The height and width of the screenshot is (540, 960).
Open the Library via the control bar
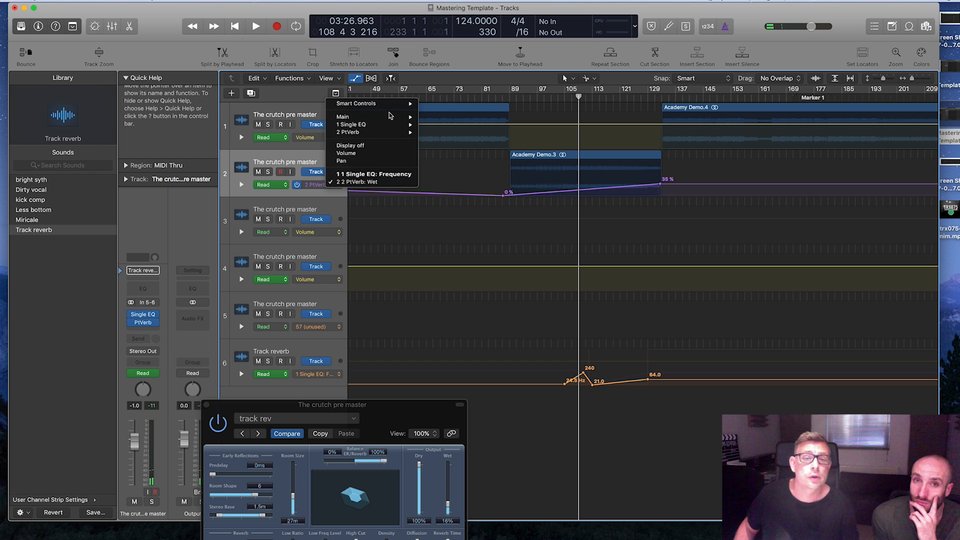pyautogui.click(x=21, y=26)
